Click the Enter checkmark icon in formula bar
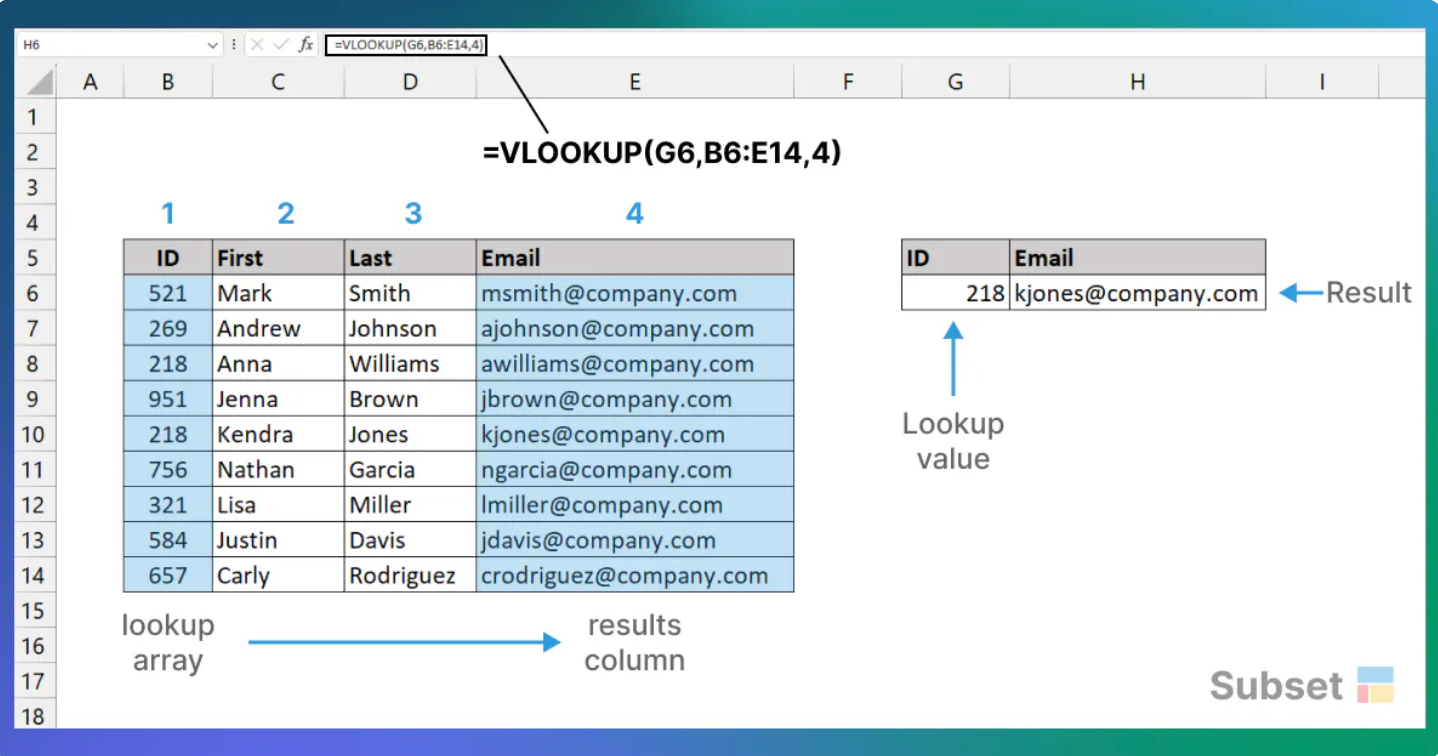This screenshot has height=756, width=1438. [x=280, y=45]
